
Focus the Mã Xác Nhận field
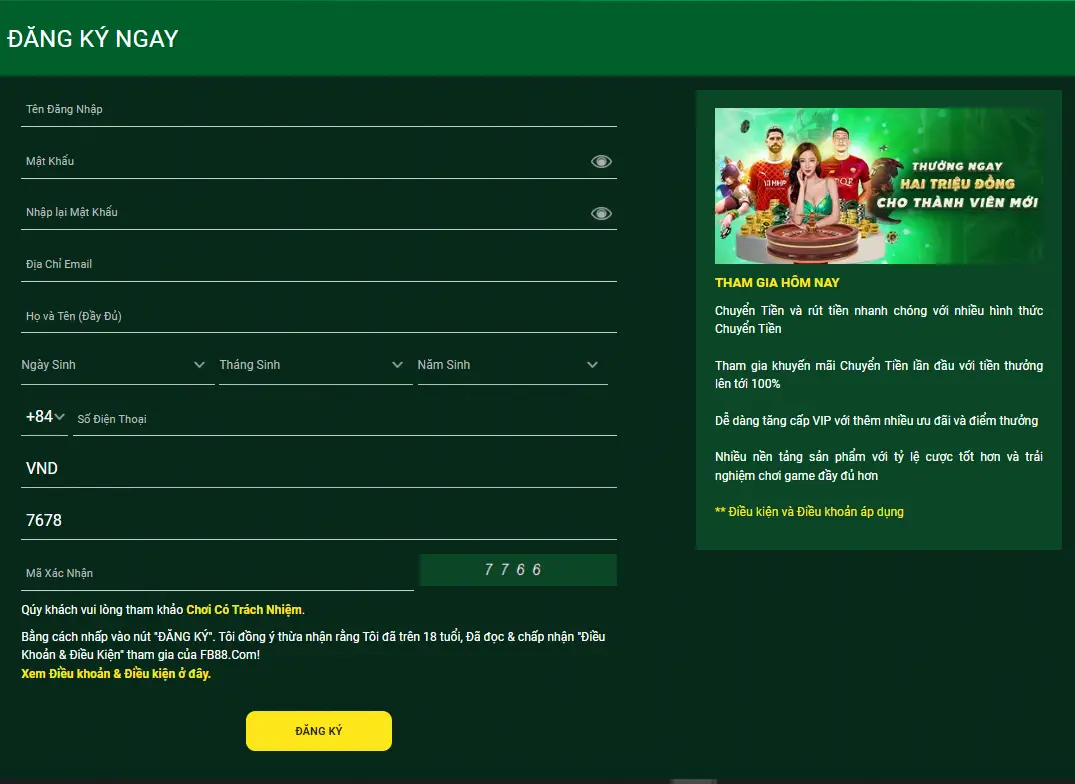(217, 573)
